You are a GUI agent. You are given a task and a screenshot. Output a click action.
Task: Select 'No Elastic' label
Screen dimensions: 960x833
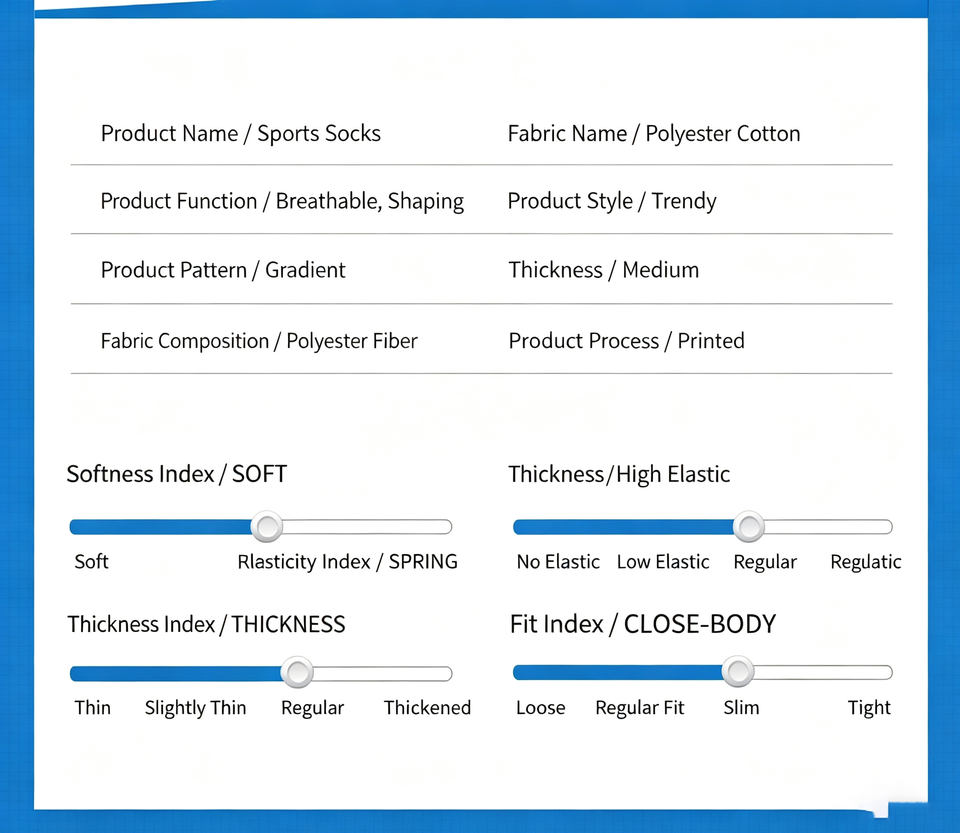558,561
